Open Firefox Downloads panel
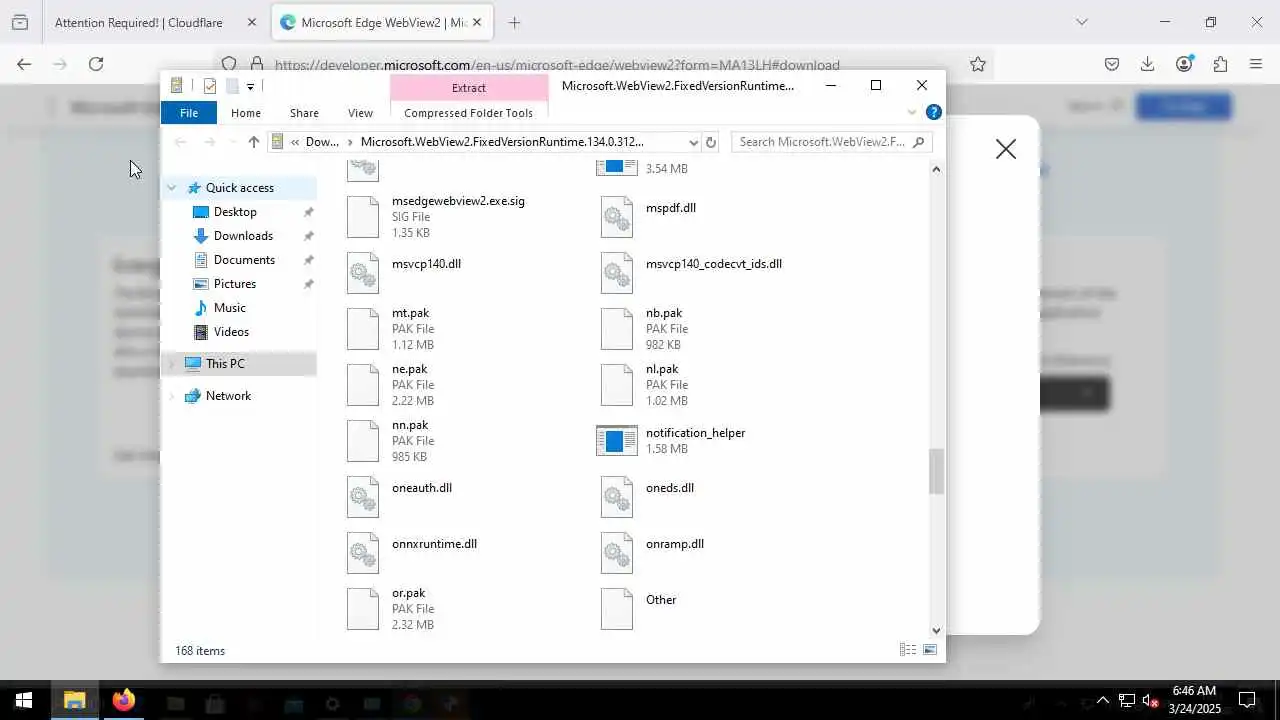 pos(1147,64)
